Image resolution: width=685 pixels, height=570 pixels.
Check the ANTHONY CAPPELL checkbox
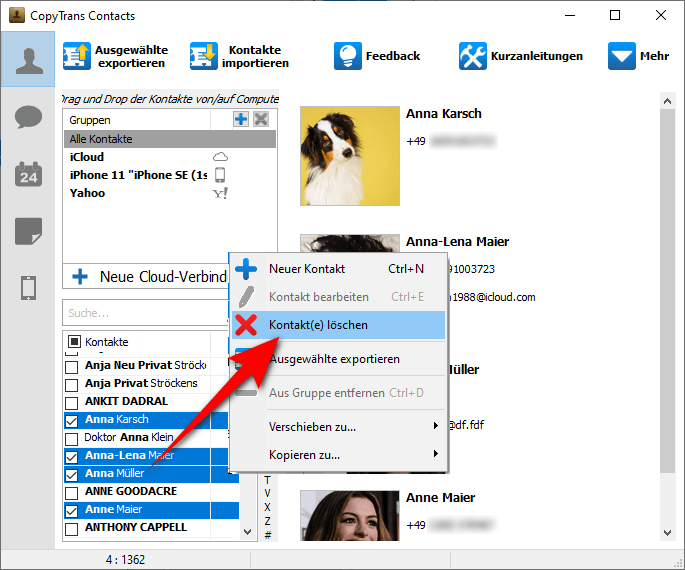tap(71, 529)
